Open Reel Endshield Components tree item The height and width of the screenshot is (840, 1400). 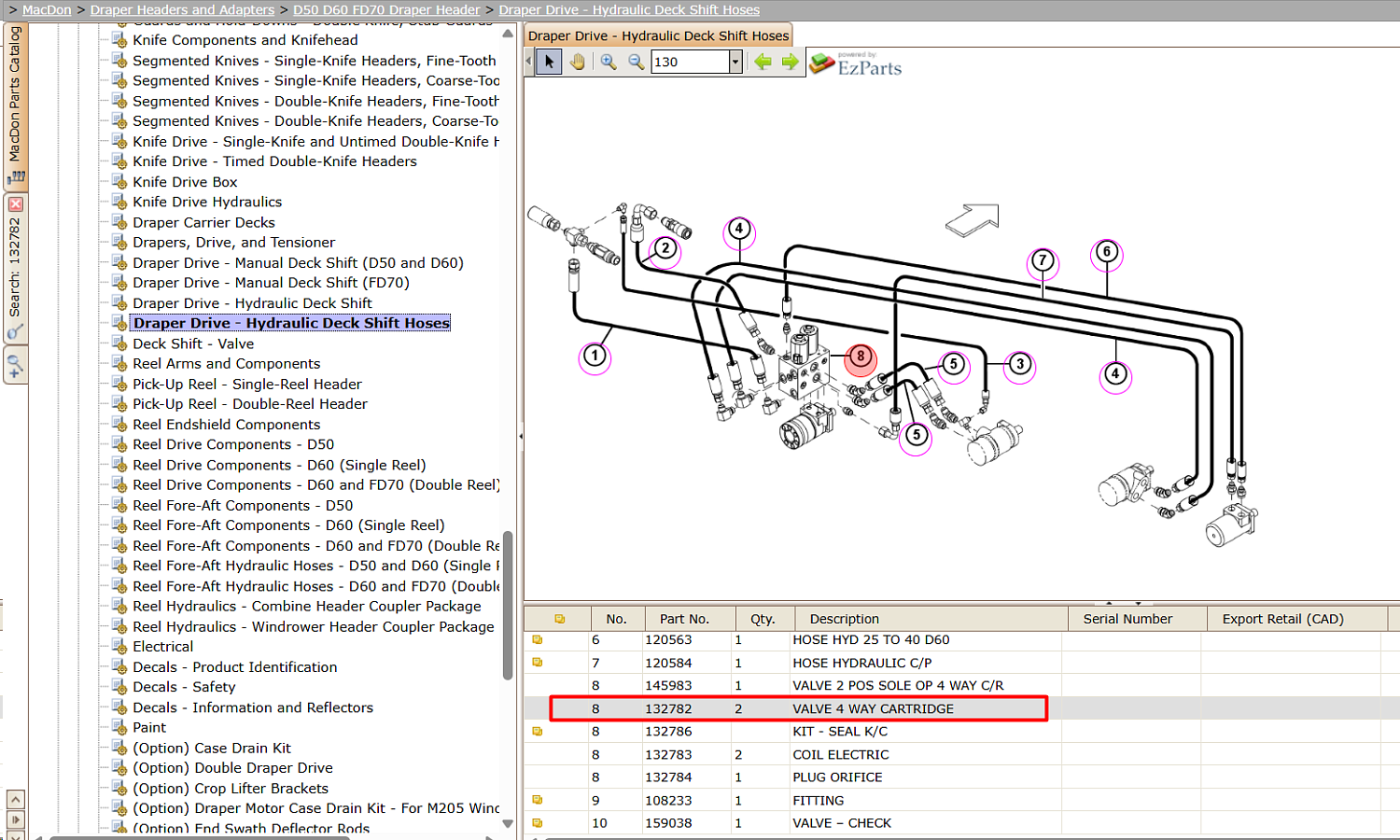click(x=226, y=425)
